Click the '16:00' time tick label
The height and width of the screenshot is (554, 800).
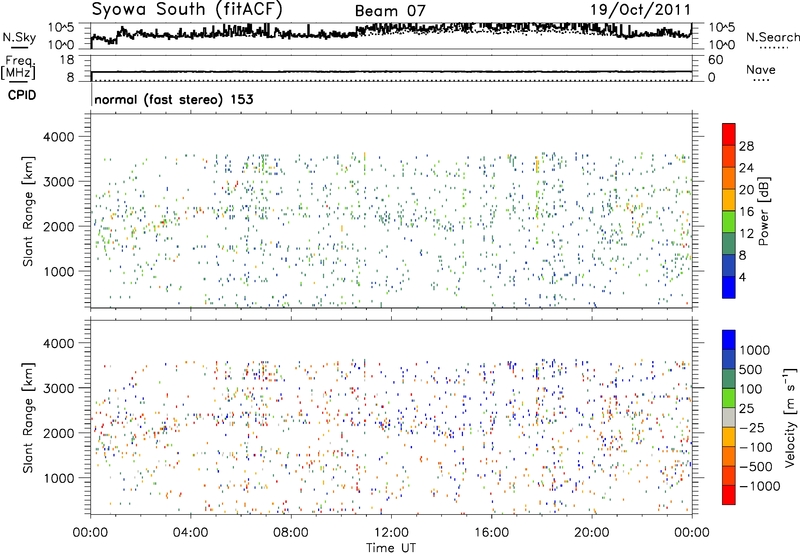pos(491,533)
